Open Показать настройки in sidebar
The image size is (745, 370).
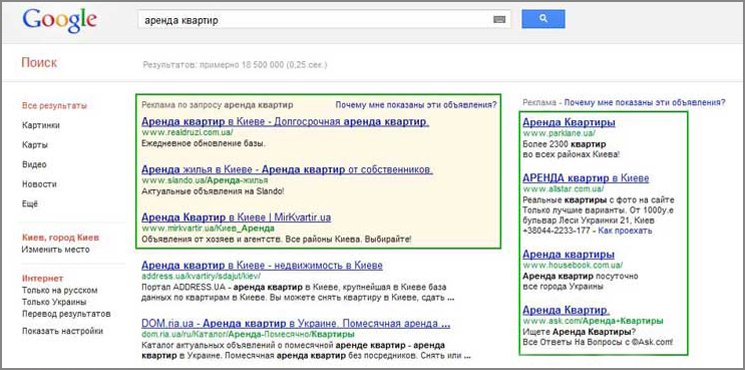(62, 331)
